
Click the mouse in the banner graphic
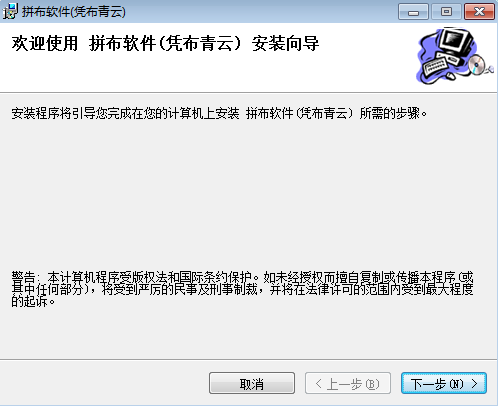(x=450, y=76)
